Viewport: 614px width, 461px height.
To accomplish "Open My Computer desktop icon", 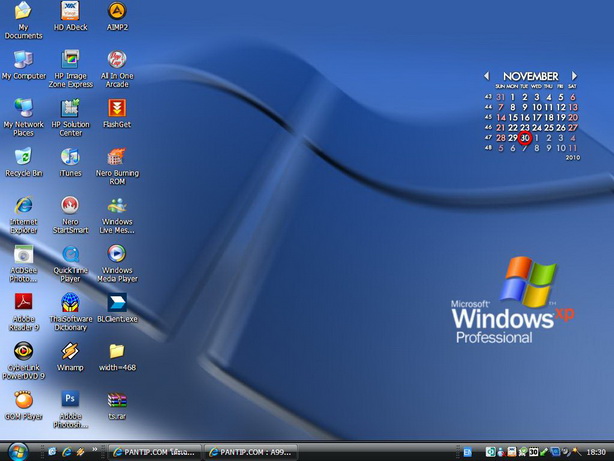I will pos(23,60).
